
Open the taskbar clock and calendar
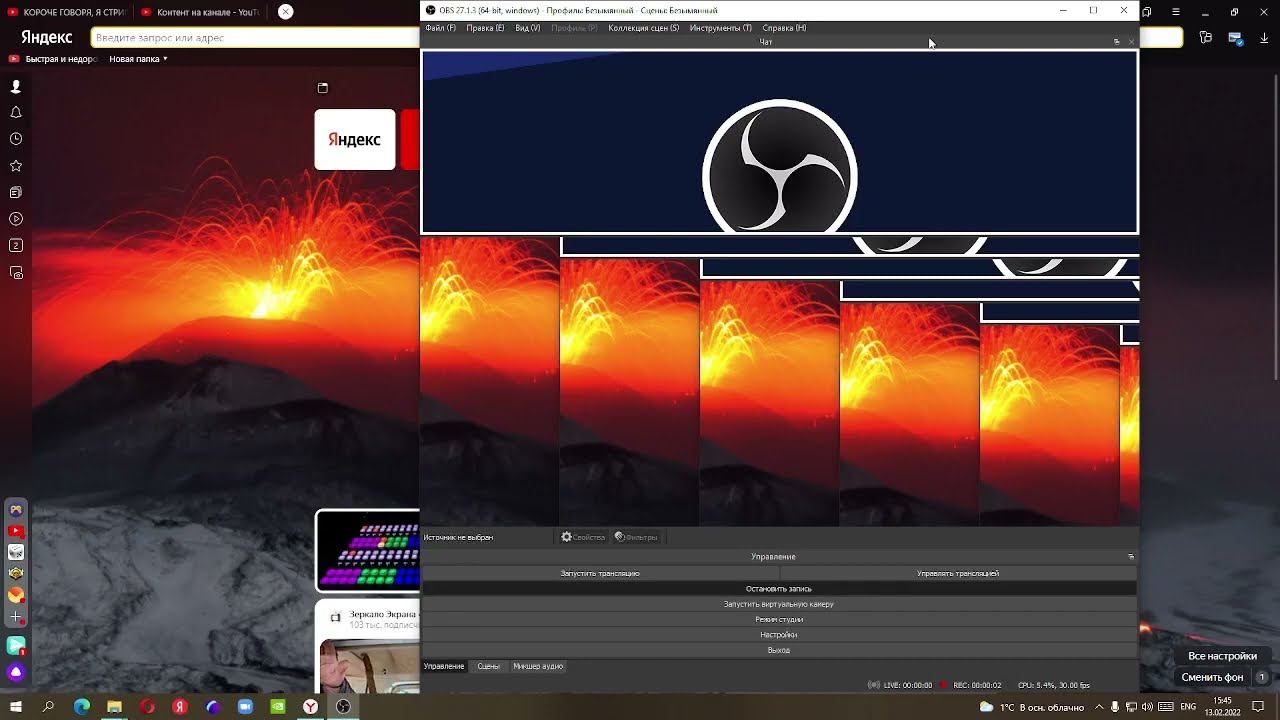1222,707
